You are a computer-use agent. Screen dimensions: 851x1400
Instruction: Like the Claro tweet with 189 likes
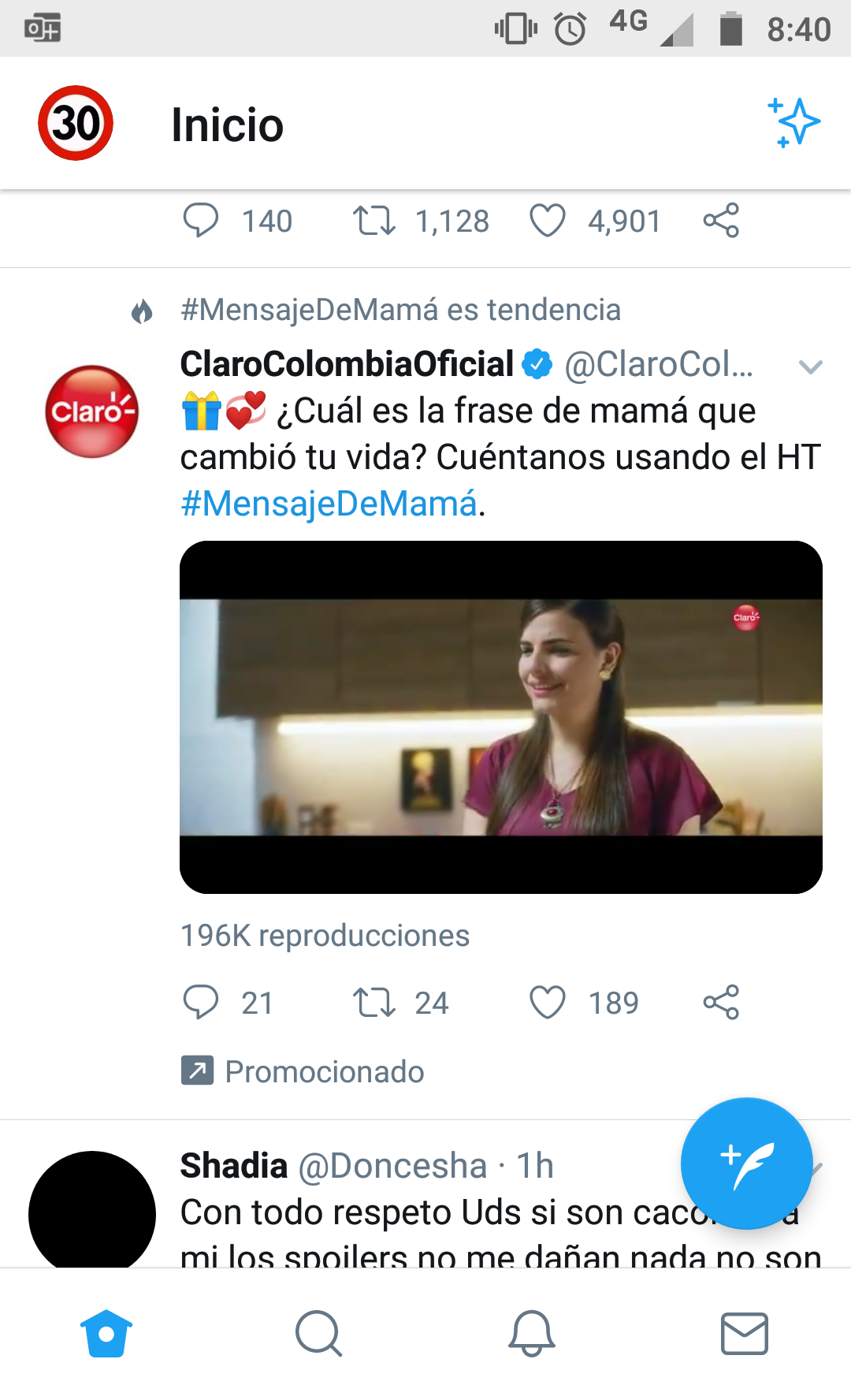[548, 1003]
